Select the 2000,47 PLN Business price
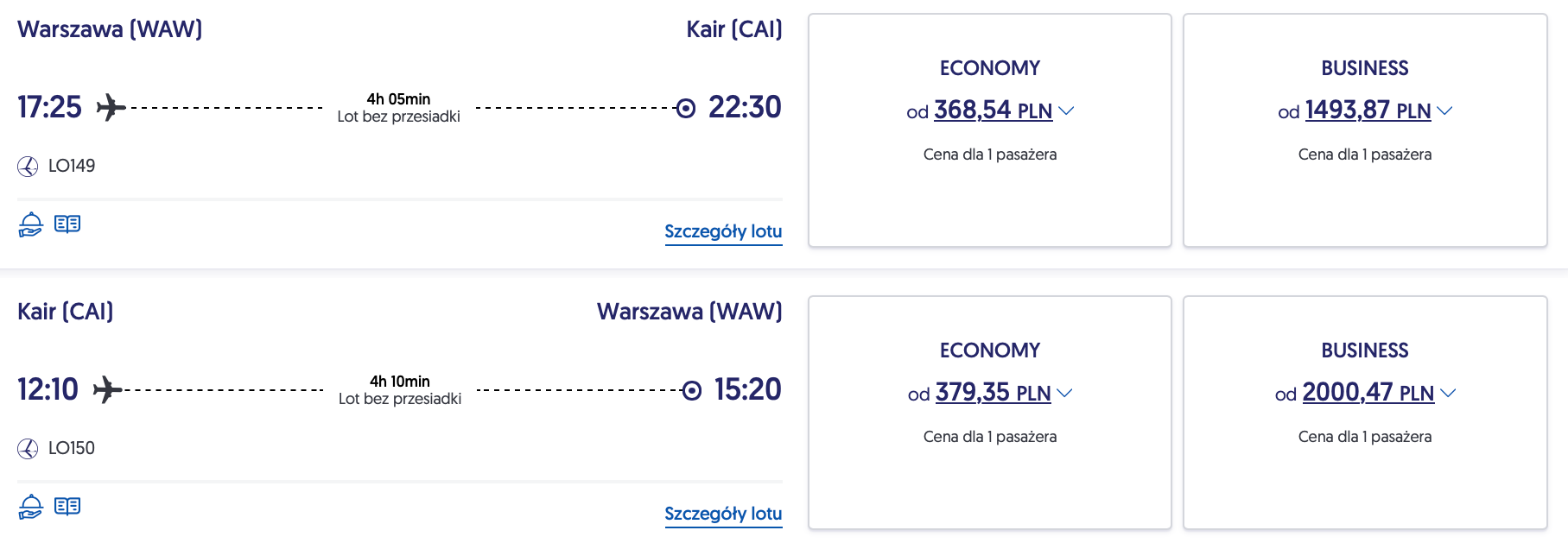Image resolution: width=1568 pixels, height=543 pixels. coord(1368,393)
